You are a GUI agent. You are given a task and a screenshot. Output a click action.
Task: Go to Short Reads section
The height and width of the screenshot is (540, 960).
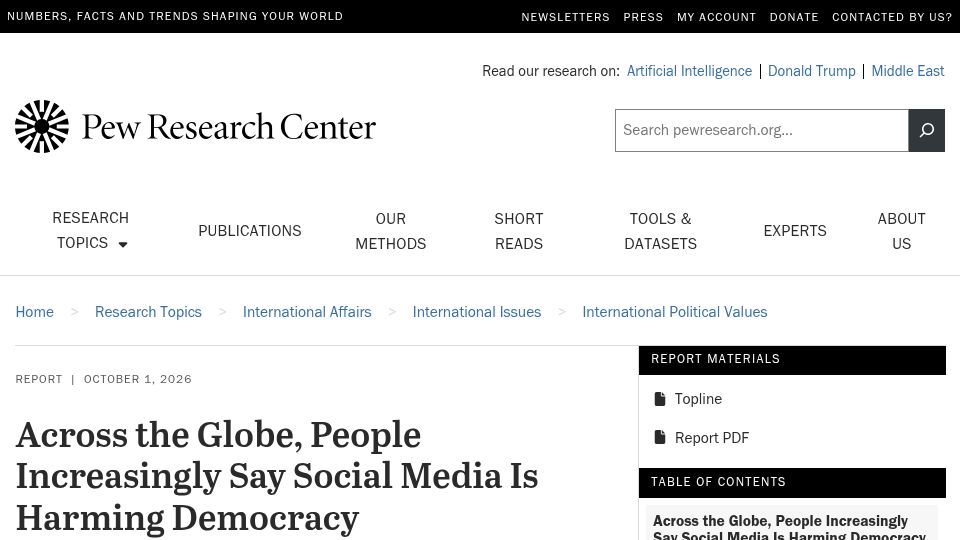[519, 231]
